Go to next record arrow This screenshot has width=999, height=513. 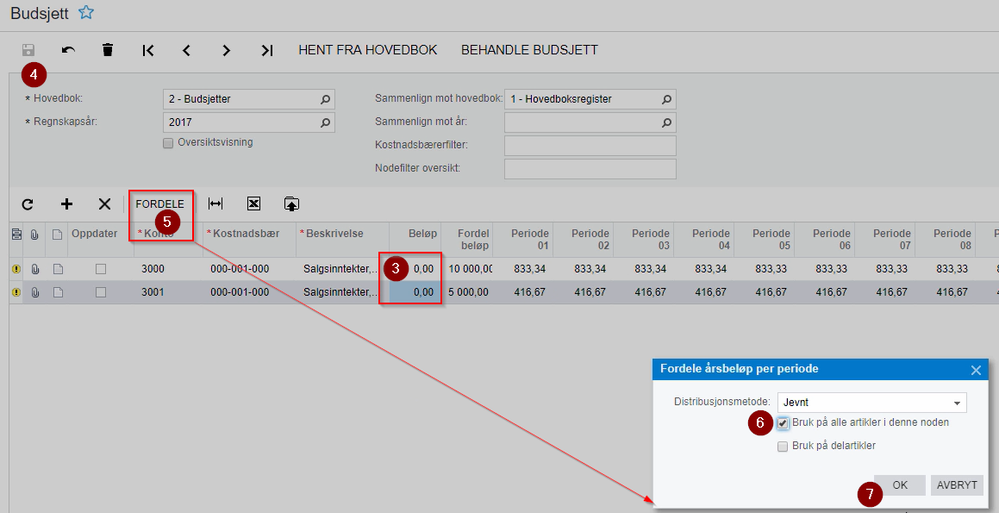click(226, 50)
